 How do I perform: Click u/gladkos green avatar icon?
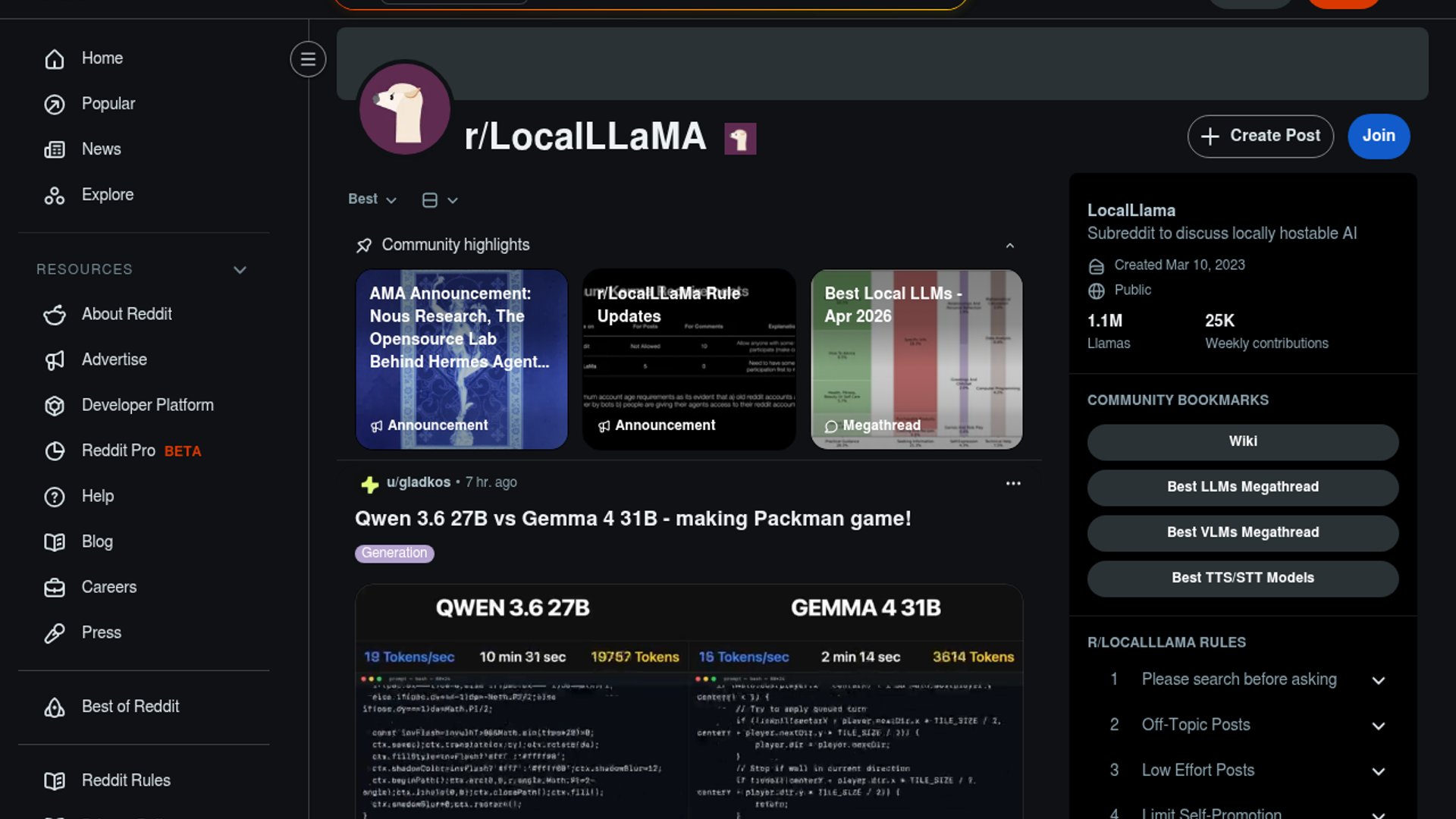369,485
